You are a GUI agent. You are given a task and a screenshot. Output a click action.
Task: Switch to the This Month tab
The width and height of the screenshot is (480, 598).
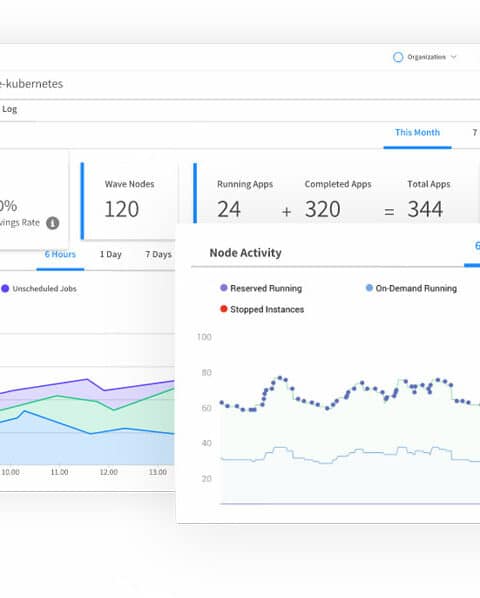click(x=417, y=132)
